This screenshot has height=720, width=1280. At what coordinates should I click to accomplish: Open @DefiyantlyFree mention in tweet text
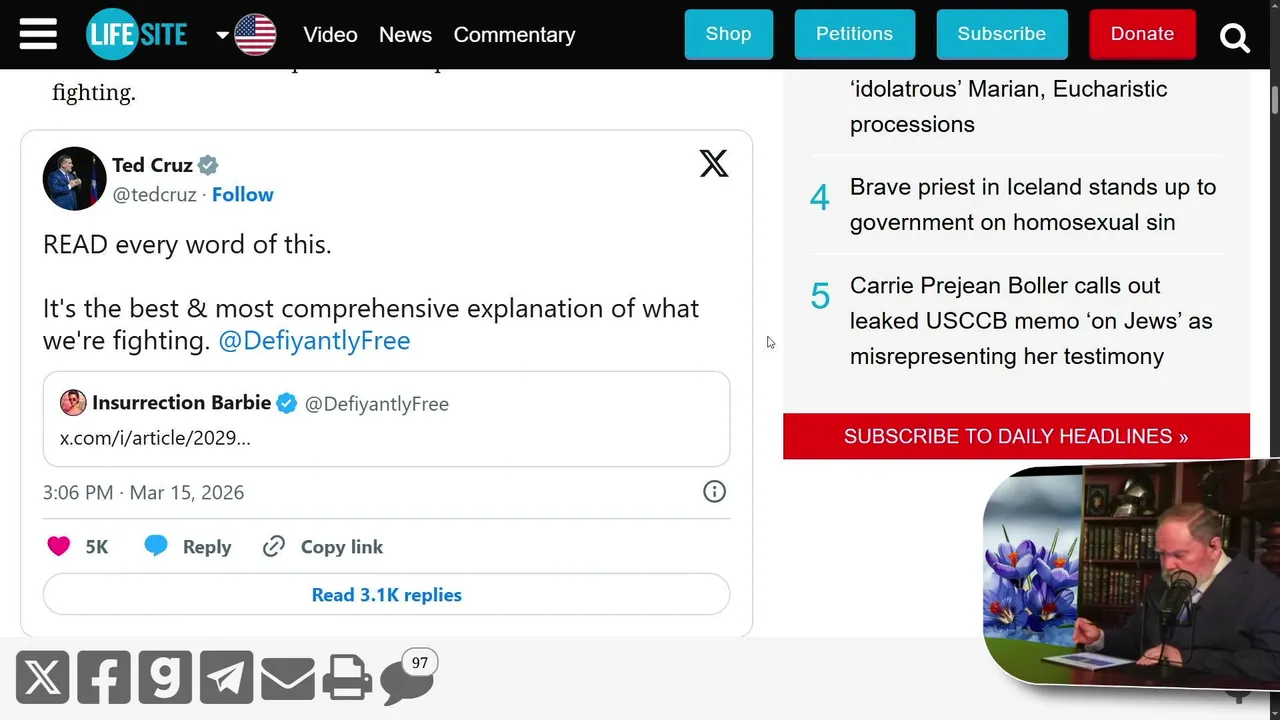[314, 340]
